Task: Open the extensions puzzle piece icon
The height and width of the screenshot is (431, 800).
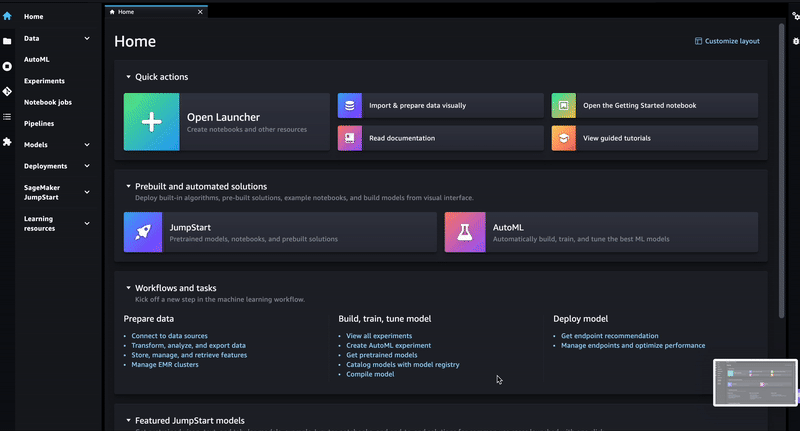Action: click(x=7, y=142)
